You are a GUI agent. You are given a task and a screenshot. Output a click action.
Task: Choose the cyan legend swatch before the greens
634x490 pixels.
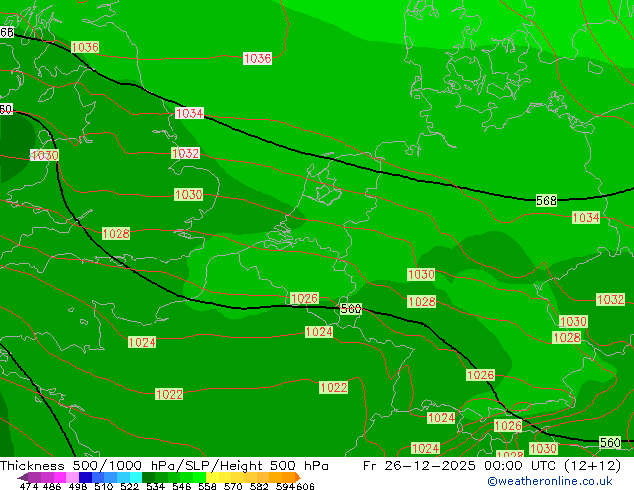pyautogui.click(x=136, y=477)
